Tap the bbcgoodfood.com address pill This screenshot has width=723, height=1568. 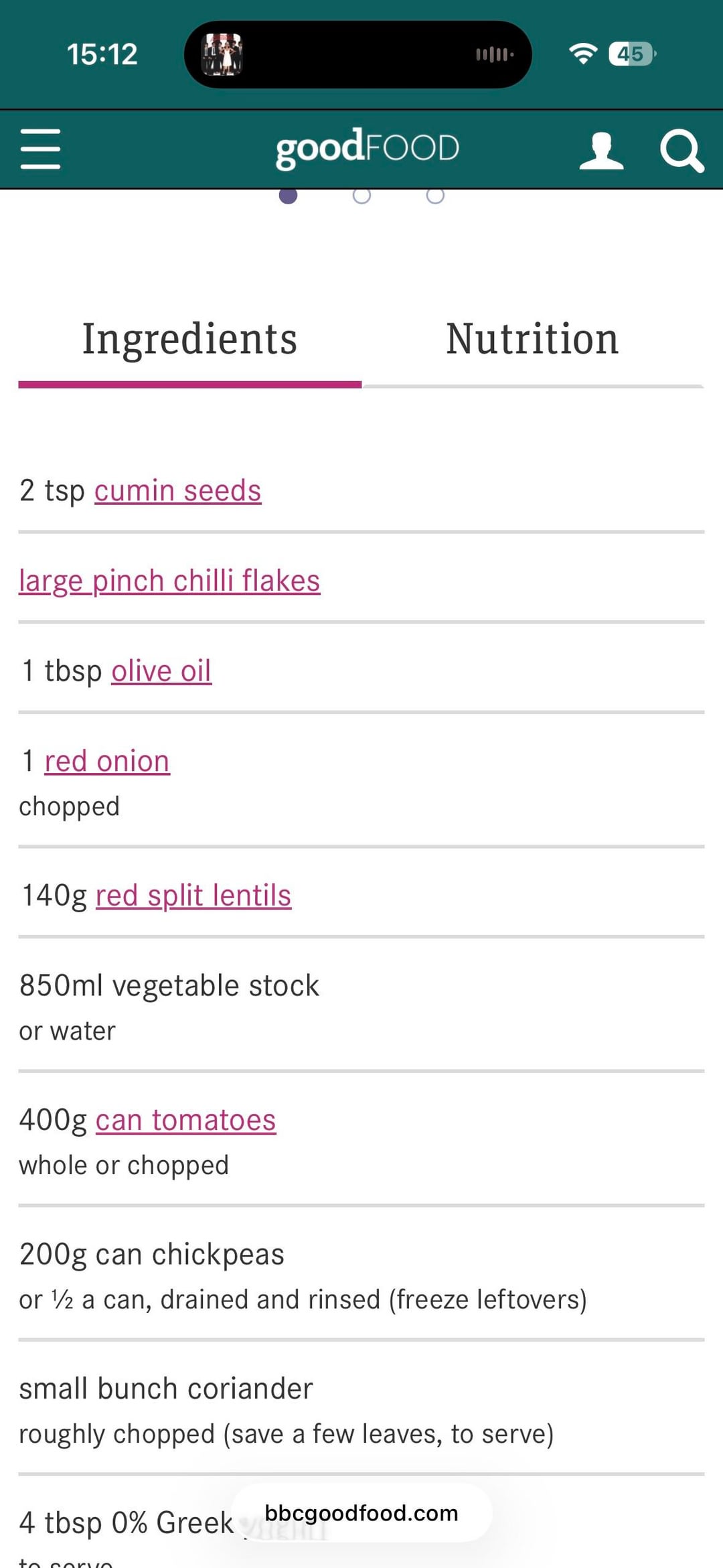coord(361,1513)
